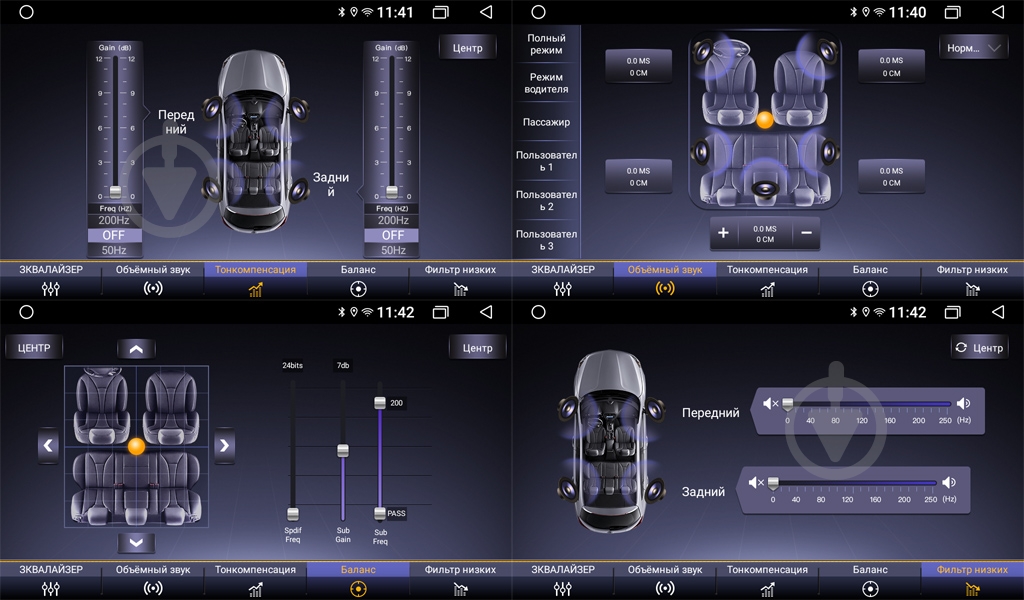The width and height of the screenshot is (1024, 600).
Task: Open the highlighted Фильтр низких tab
Action: coord(972,581)
